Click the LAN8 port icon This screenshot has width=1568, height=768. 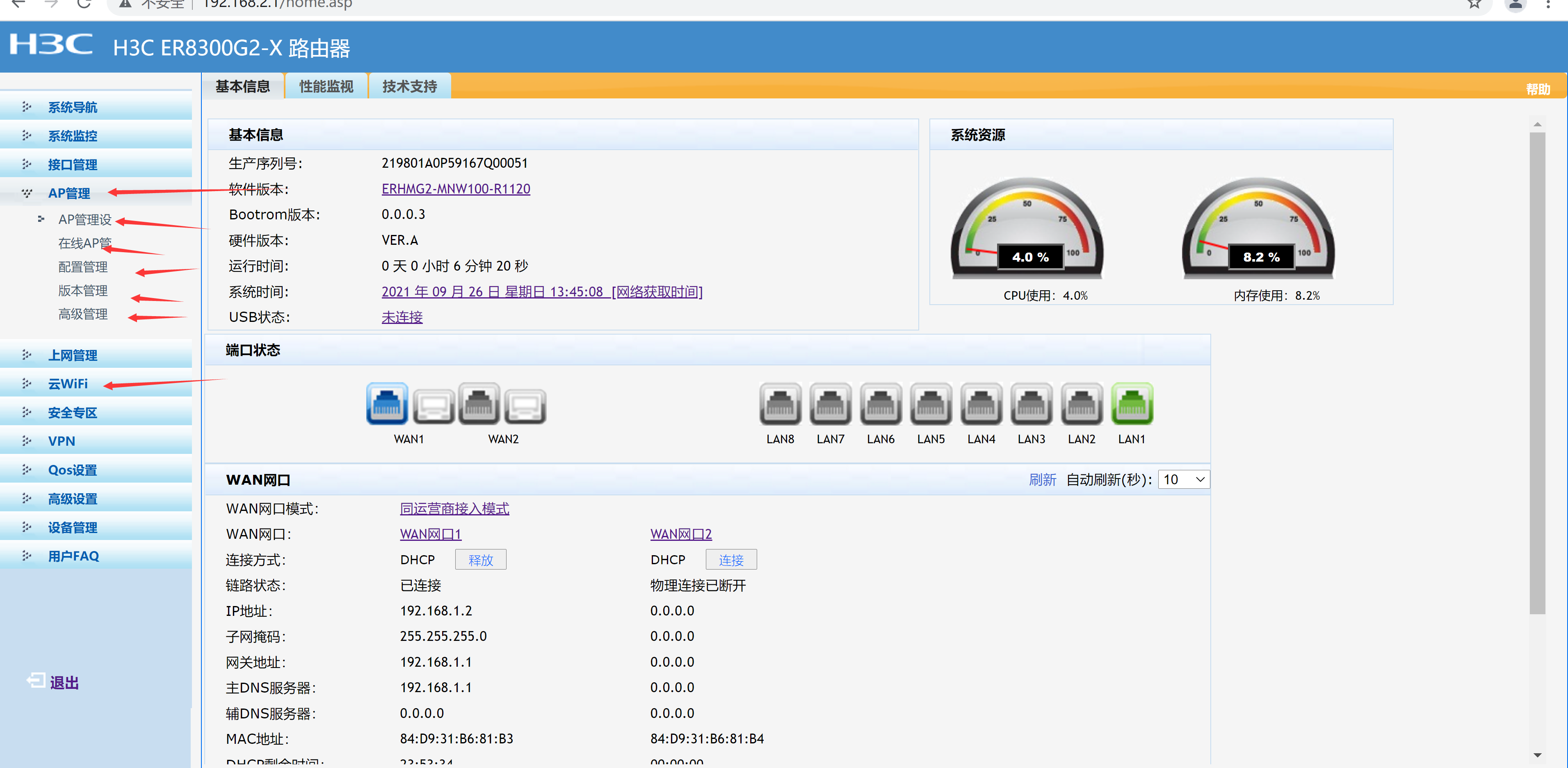point(781,404)
